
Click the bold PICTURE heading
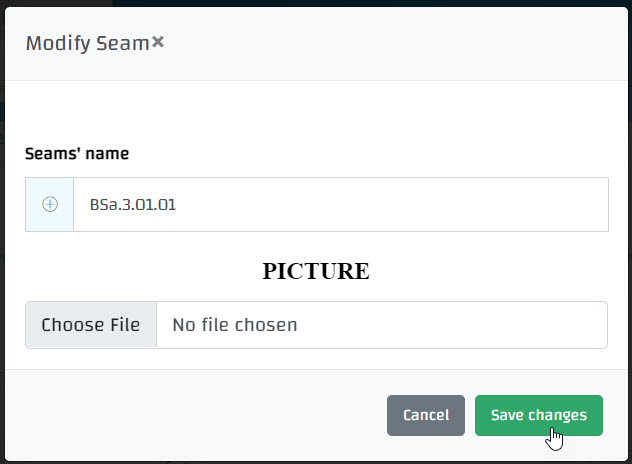pos(316,271)
